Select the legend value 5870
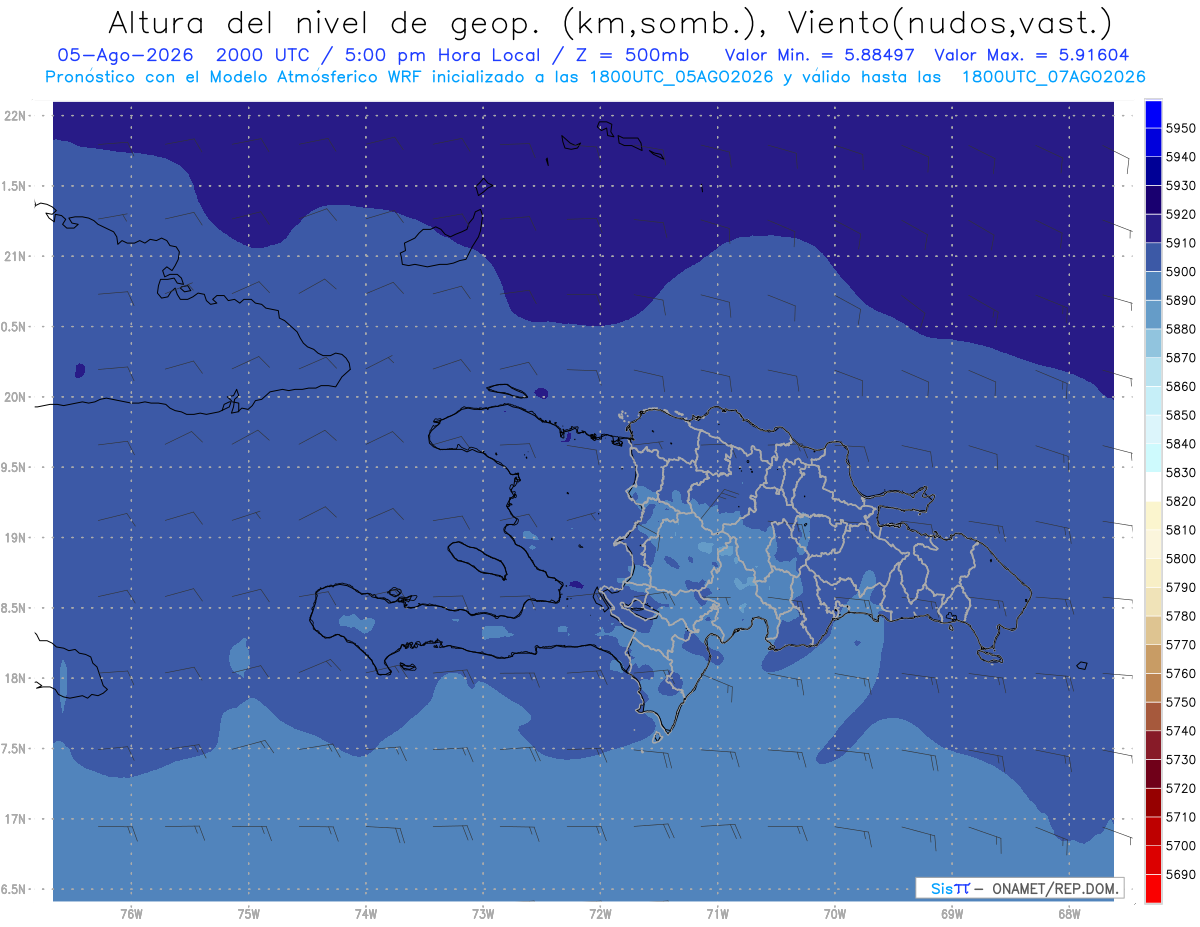 tap(1180, 357)
